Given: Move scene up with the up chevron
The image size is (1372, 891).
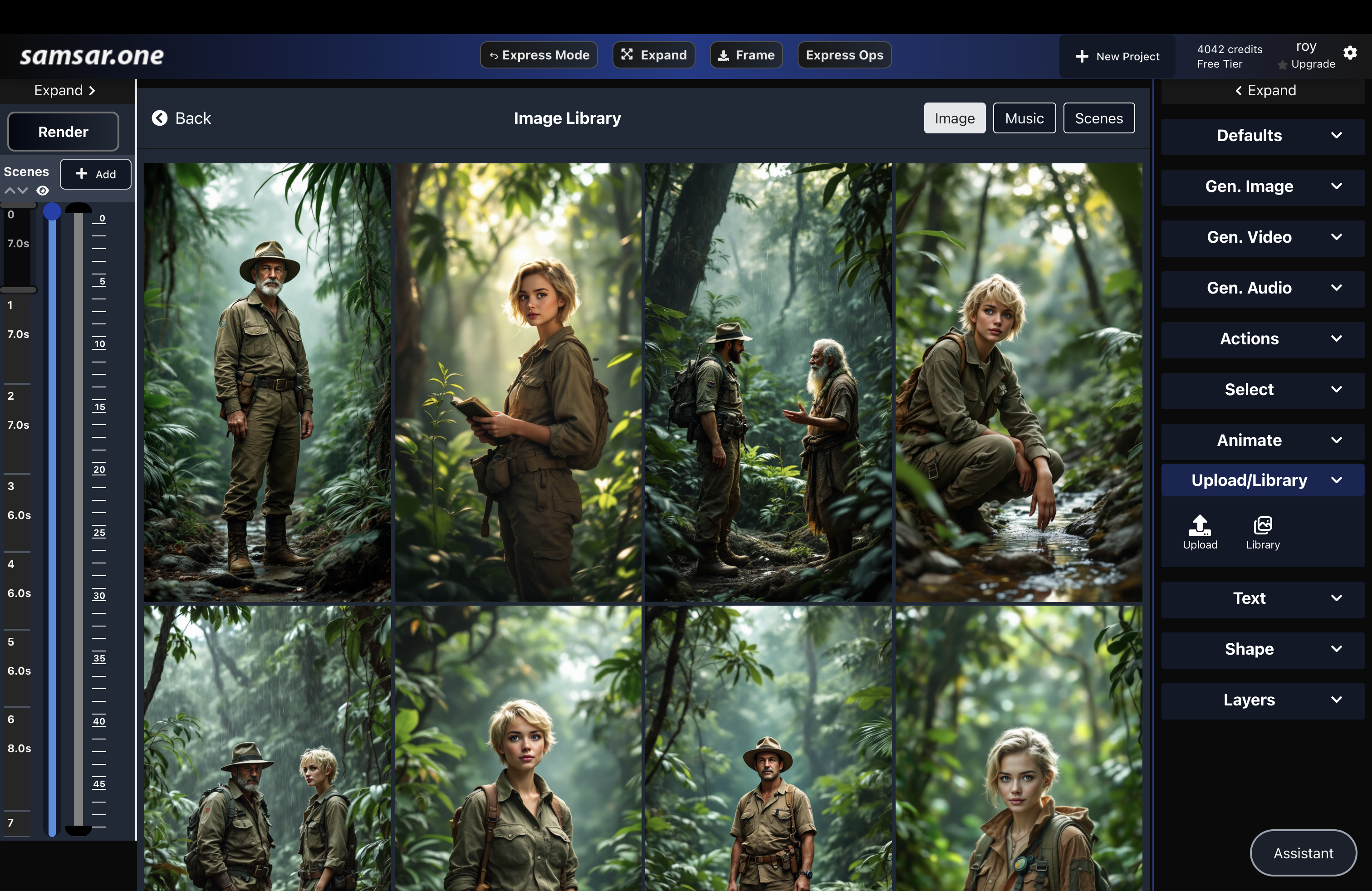Looking at the screenshot, I should (10, 191).
